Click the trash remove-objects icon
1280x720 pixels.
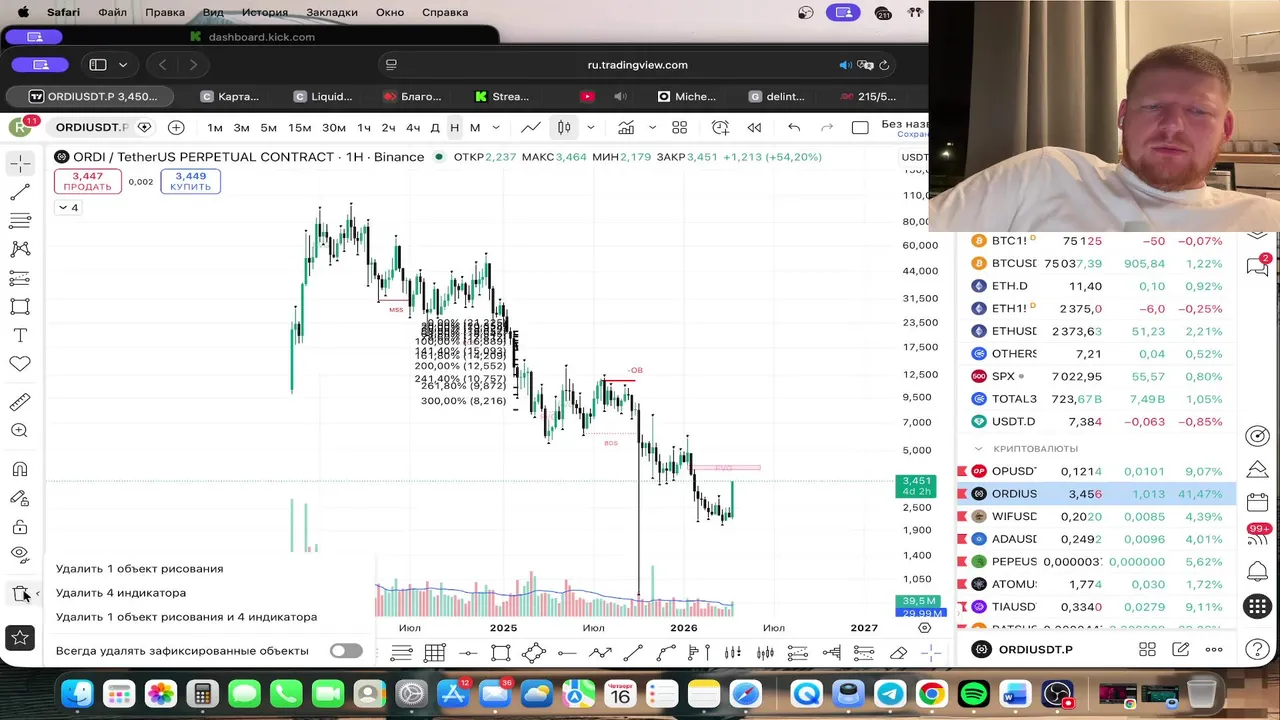point(20,594)
